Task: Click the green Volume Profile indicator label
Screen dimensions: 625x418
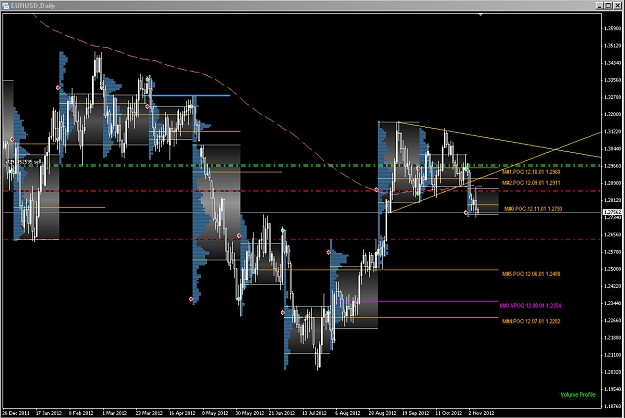Action: point(578,395)
